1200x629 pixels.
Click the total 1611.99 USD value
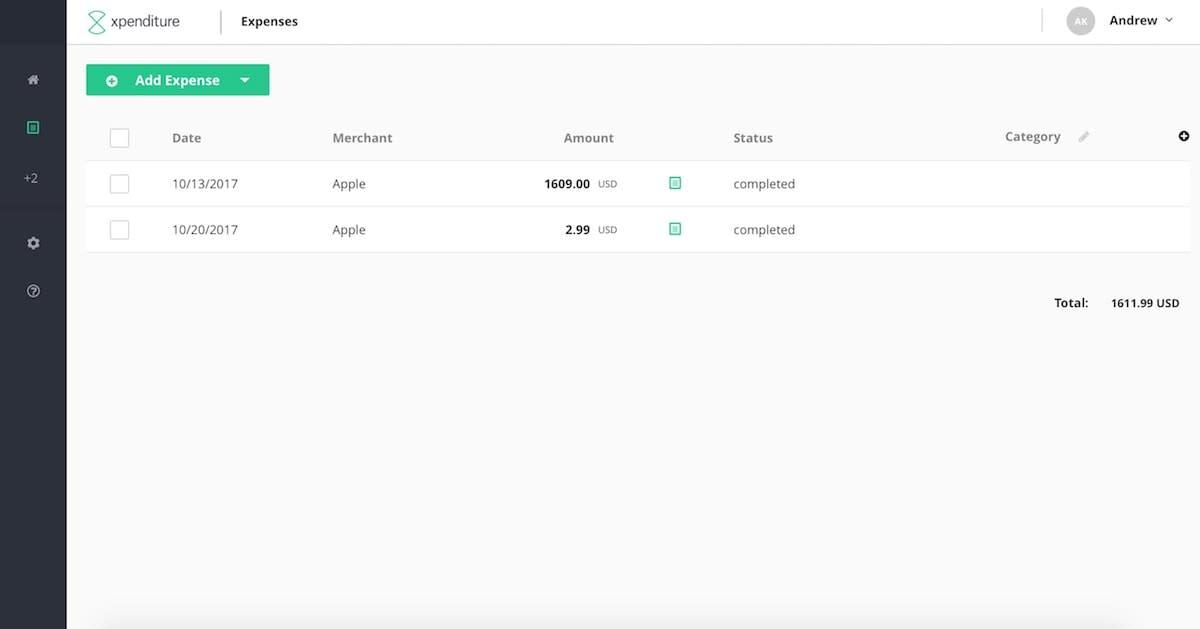coord(1145,303)
